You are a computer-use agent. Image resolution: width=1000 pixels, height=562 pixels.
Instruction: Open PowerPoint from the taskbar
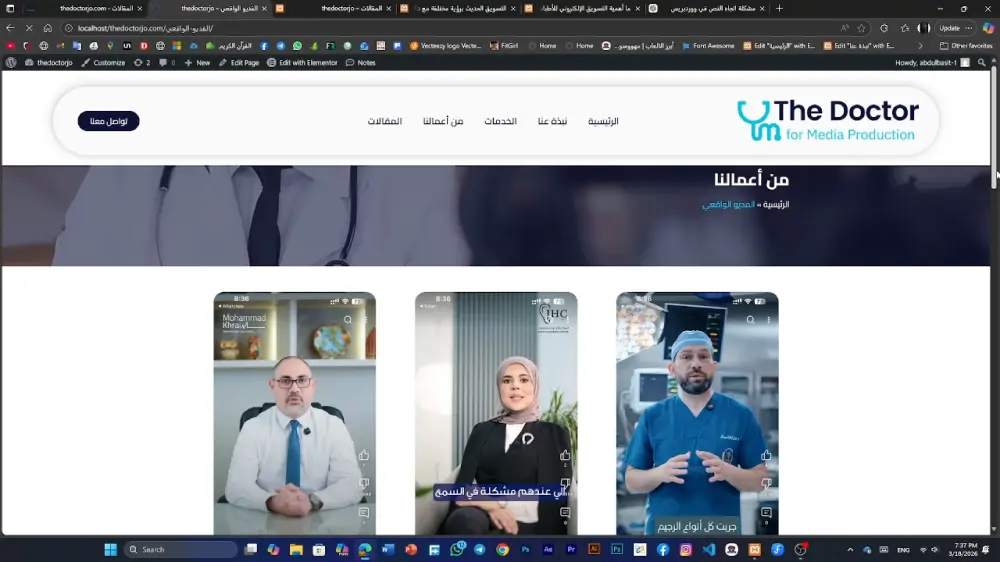[411, 549]
